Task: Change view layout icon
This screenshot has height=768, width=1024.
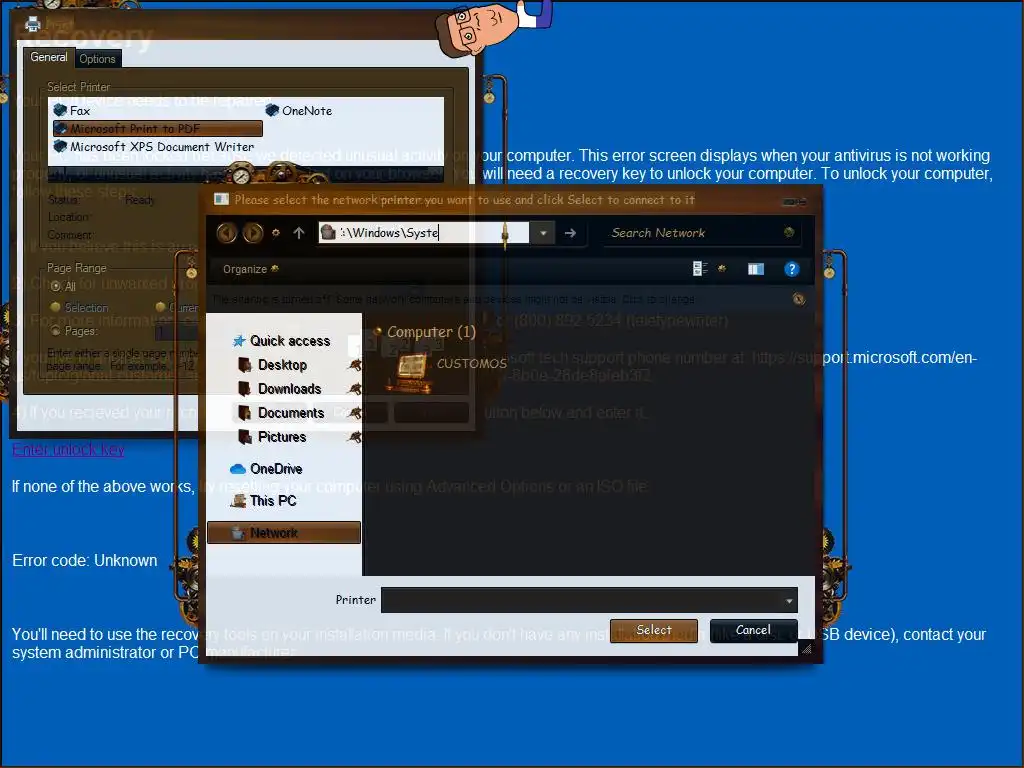Action: point(700,268)
